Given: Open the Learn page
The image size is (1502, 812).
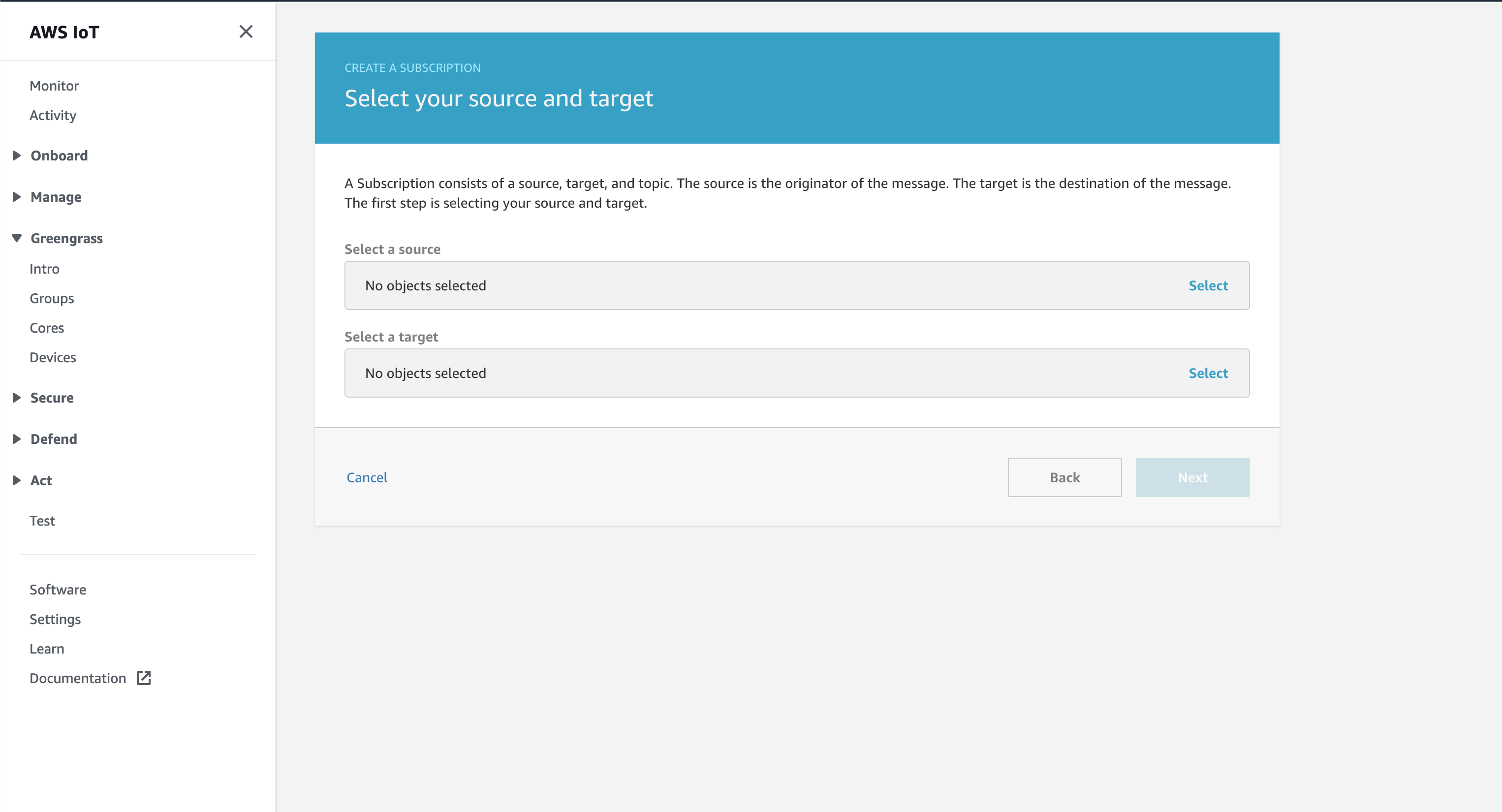Looking at the screenshot, I should (x=47, y=649).
